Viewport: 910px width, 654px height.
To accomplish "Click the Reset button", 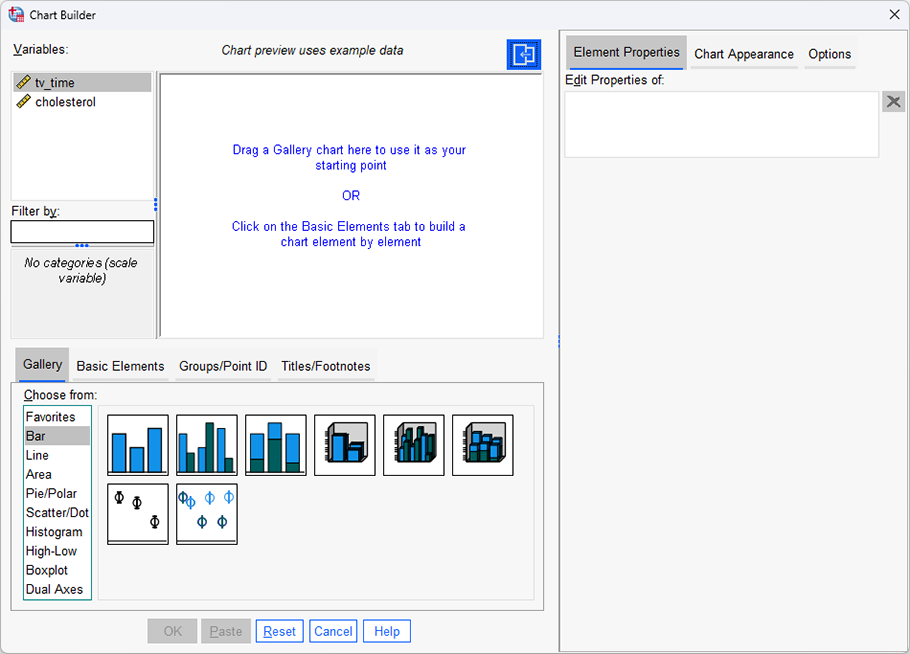I will point(279,631).
